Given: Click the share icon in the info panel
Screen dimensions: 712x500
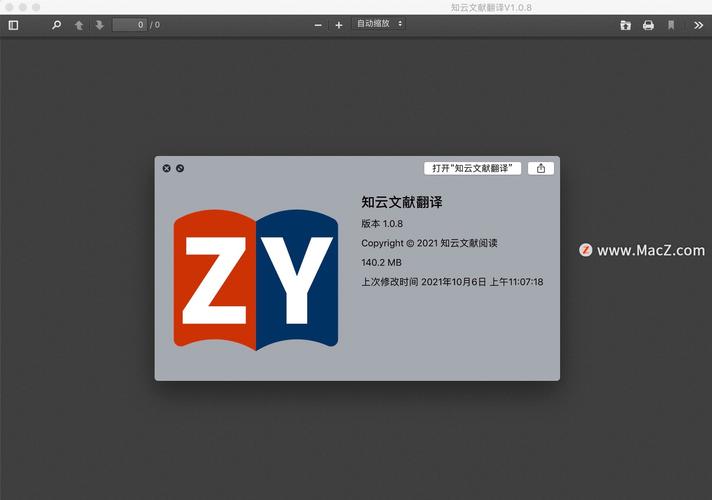Looking at the screenshot, I should pyautogui.click(x=541, y=168).
